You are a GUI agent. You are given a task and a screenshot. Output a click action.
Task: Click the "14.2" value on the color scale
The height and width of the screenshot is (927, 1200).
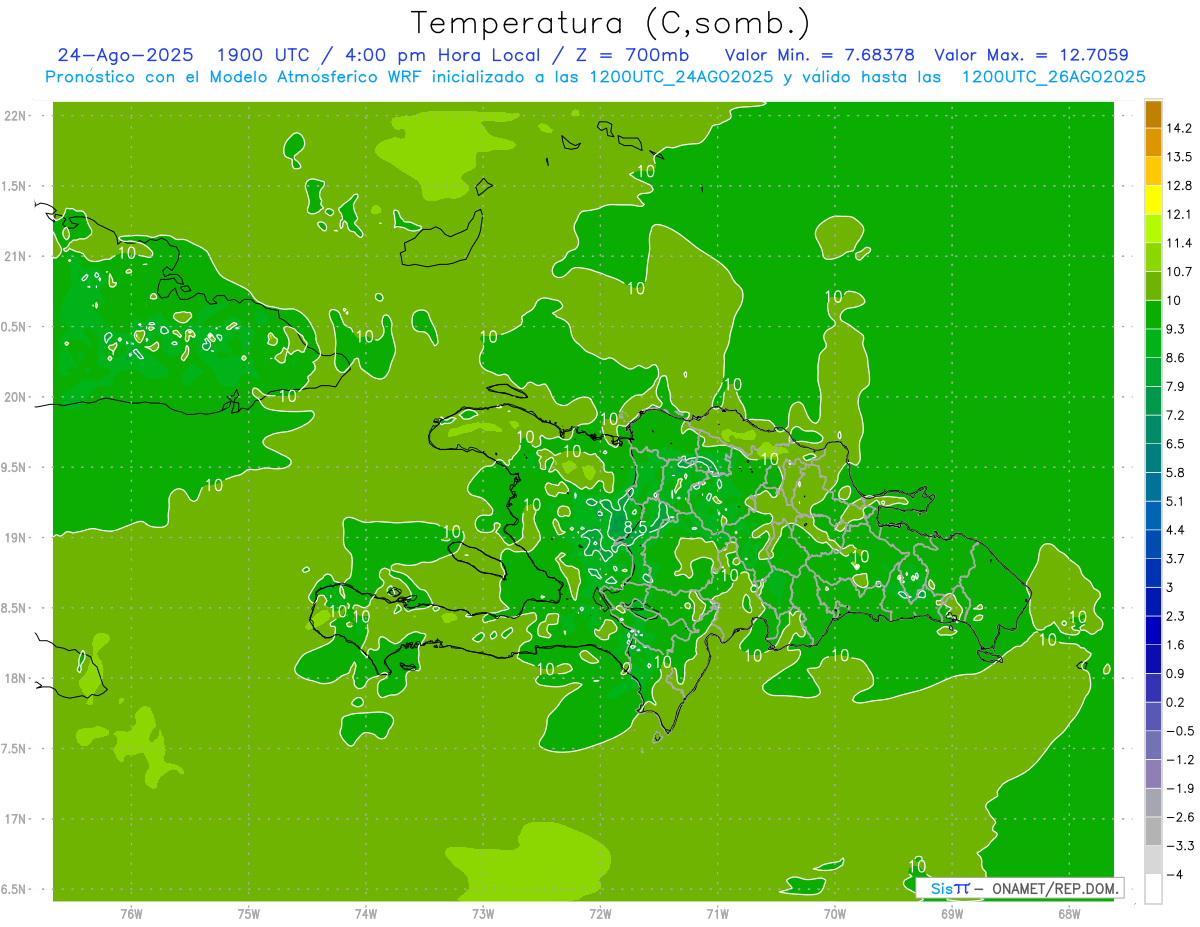pyautogui.click(x=1181, y=128)
